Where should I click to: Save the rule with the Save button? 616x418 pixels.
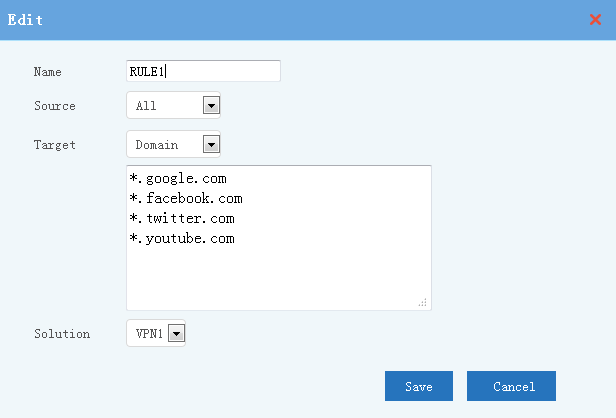pos(419,386)
